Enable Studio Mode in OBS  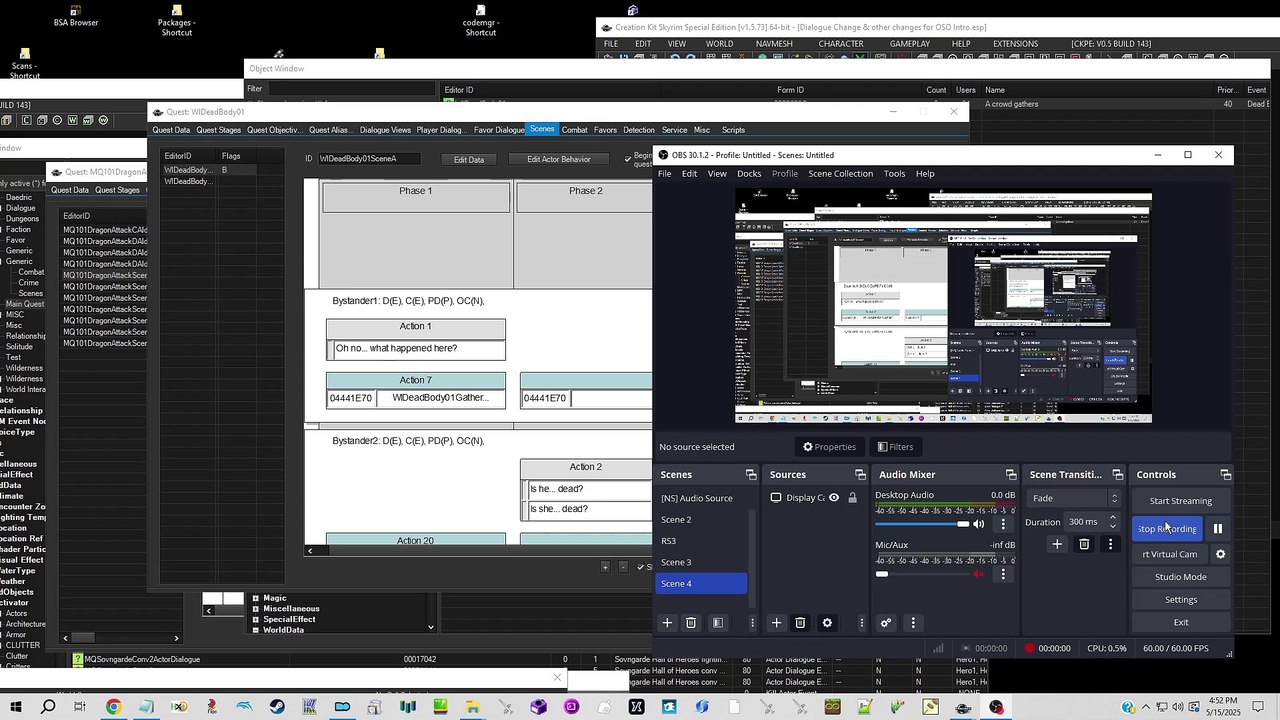pyautogui.click(x=1180, y=577)
